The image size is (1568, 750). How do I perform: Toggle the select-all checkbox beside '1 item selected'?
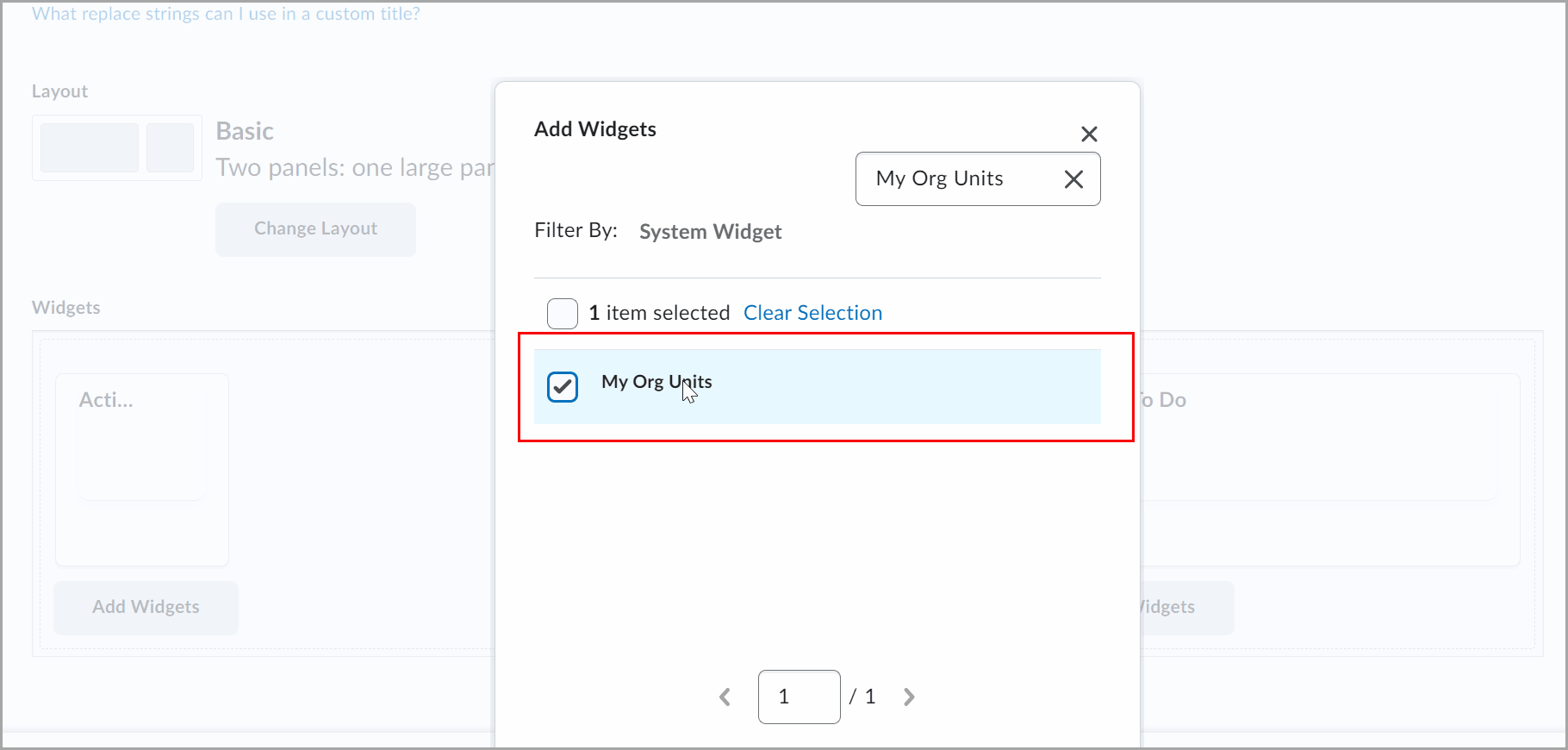(x=562, y=313)
